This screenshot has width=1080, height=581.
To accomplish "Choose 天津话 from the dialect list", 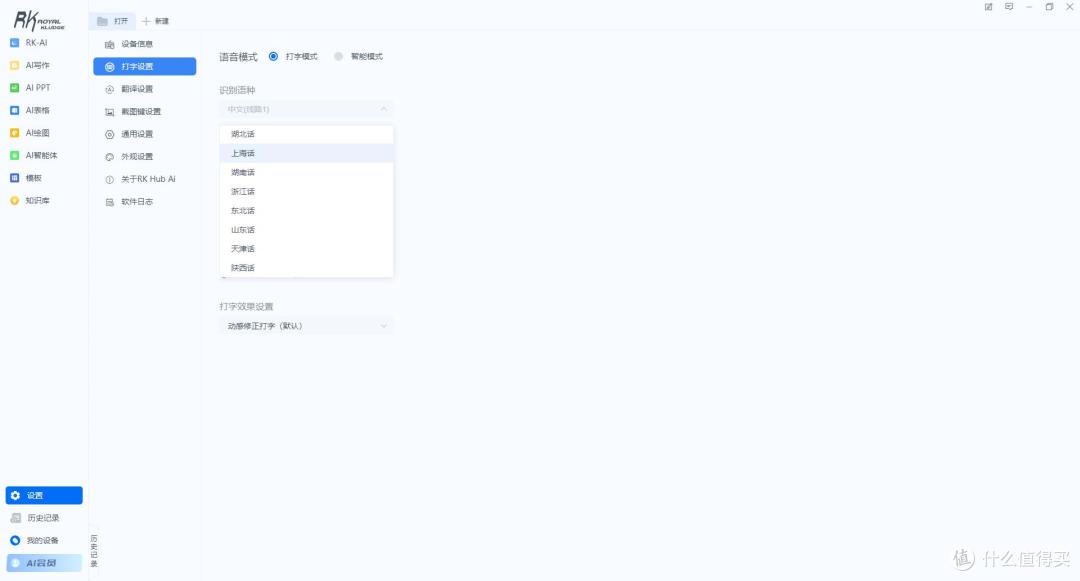I will coord(307,249).
